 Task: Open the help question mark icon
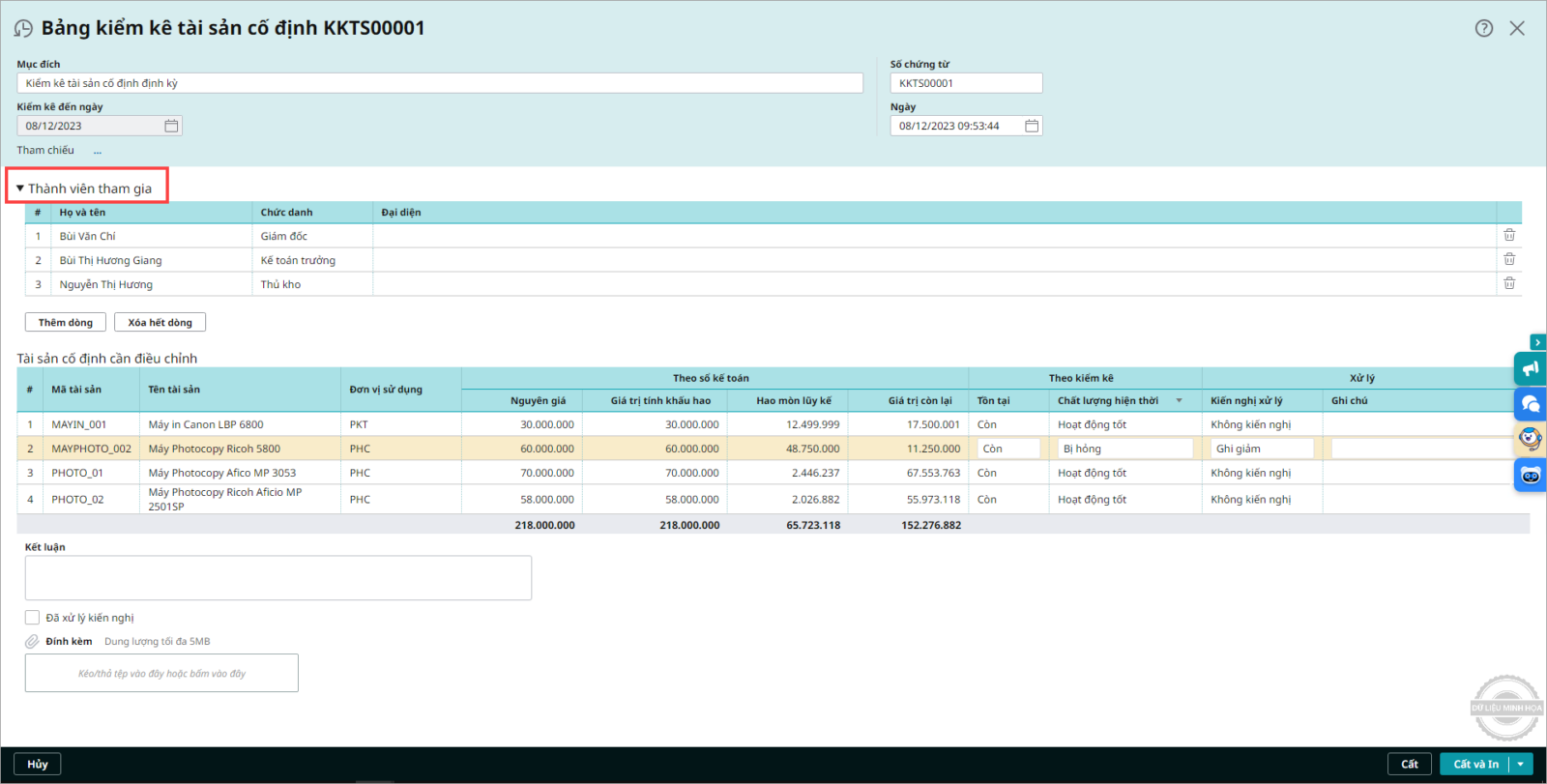pos(1484,28)
